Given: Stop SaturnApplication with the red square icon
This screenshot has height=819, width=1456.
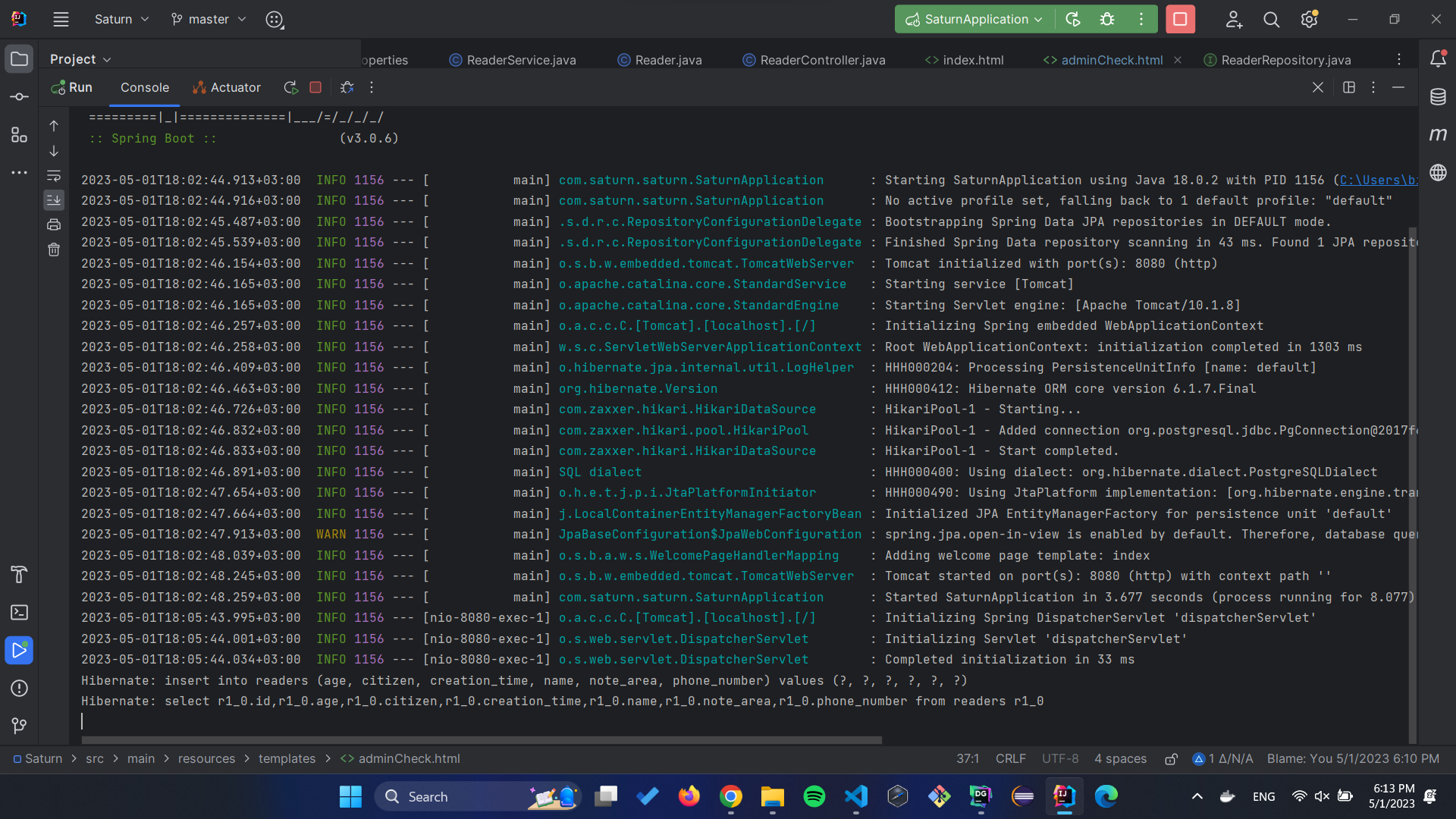Looking at the screenshot, I should [316, 87].
